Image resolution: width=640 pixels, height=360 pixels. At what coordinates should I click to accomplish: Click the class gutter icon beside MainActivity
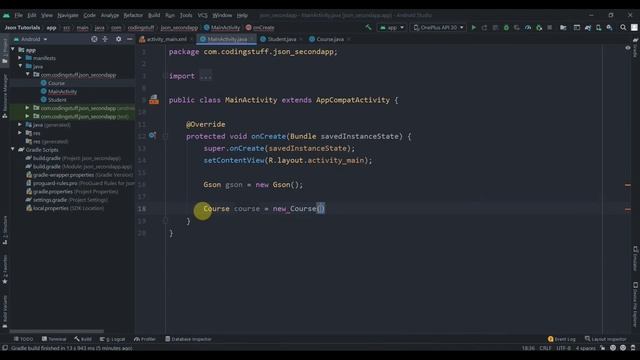[154, 99]
